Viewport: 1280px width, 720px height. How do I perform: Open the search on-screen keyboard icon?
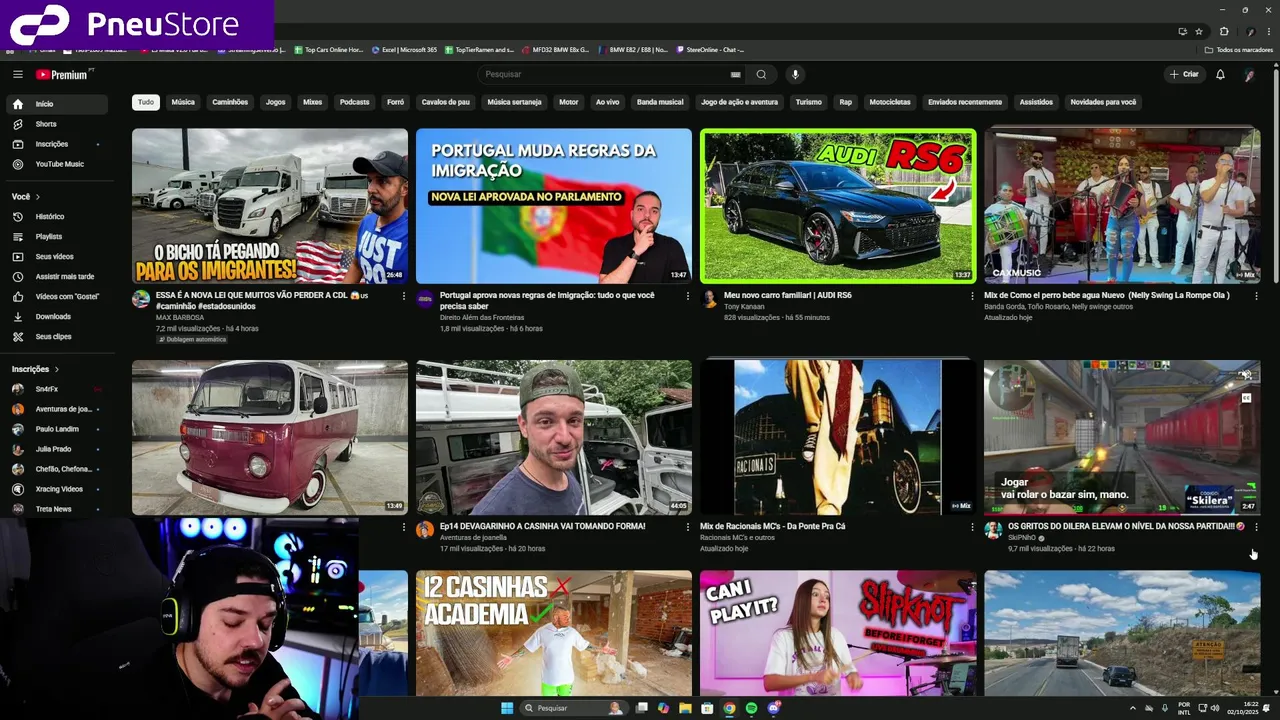click(x=736, y=74)
